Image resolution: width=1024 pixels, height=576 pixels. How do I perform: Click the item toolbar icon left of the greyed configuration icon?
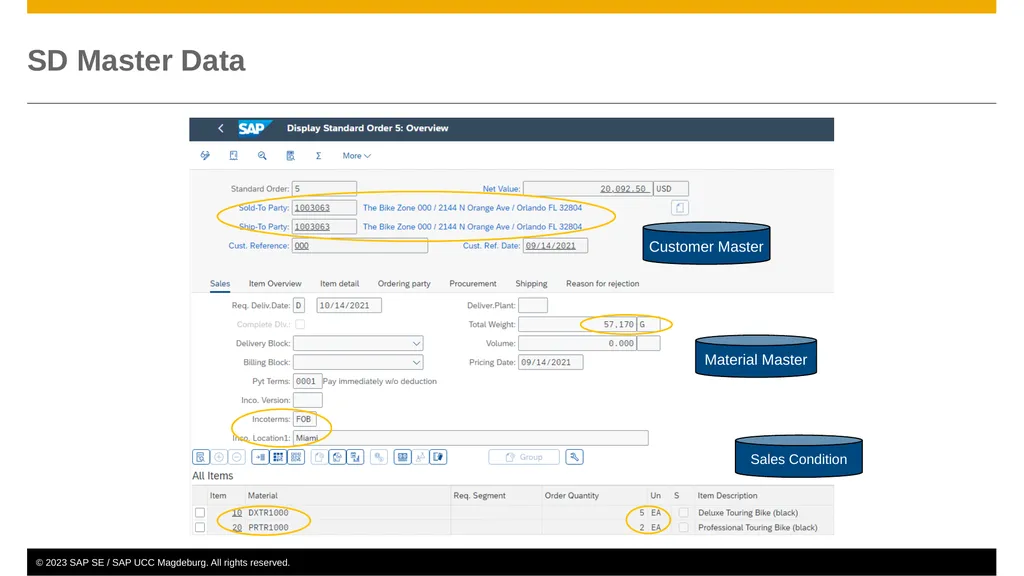(x=402, y=457)
